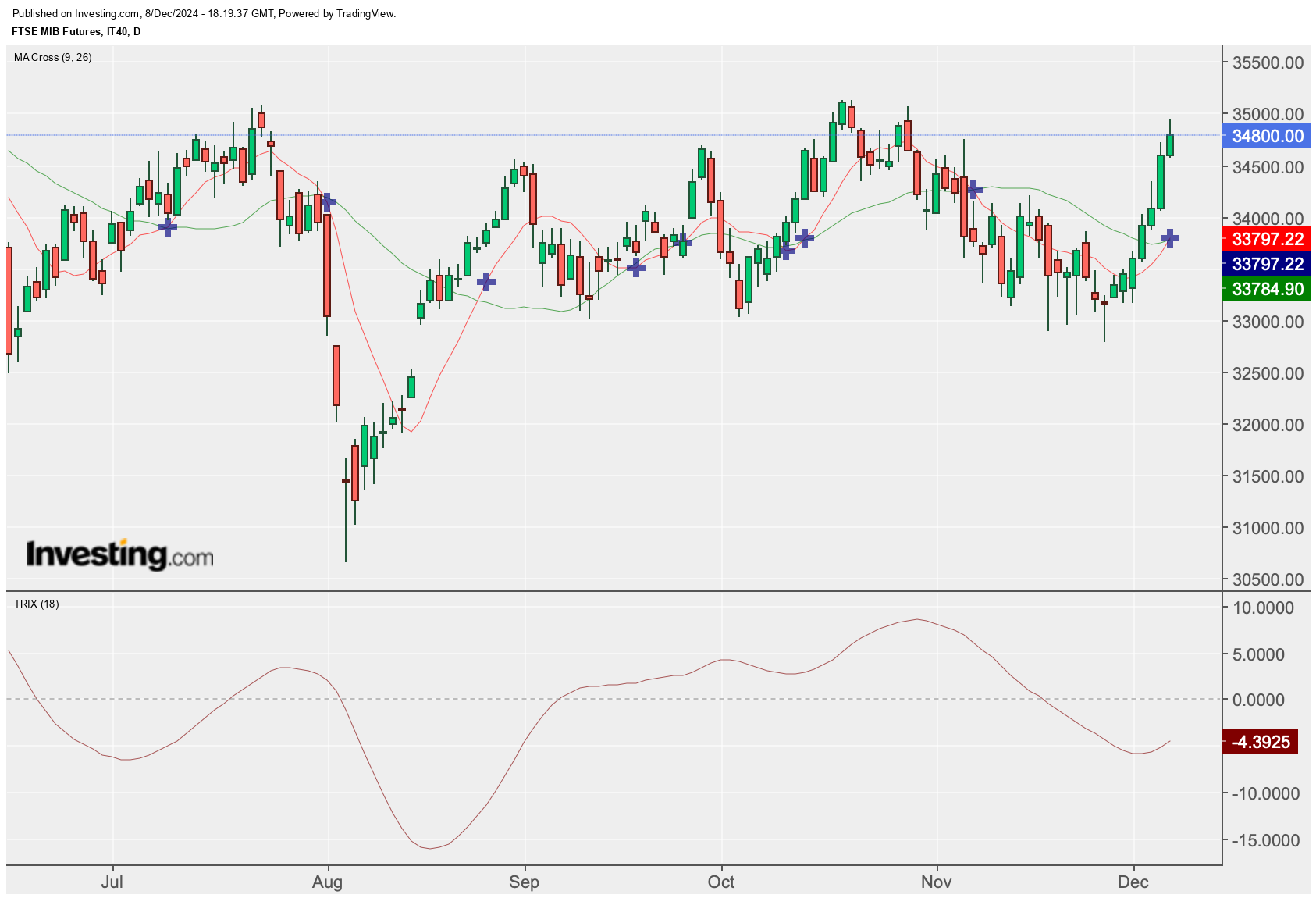Click the MA cross marker at early August
Viewport: 1316px width, 898px height.
328,202
